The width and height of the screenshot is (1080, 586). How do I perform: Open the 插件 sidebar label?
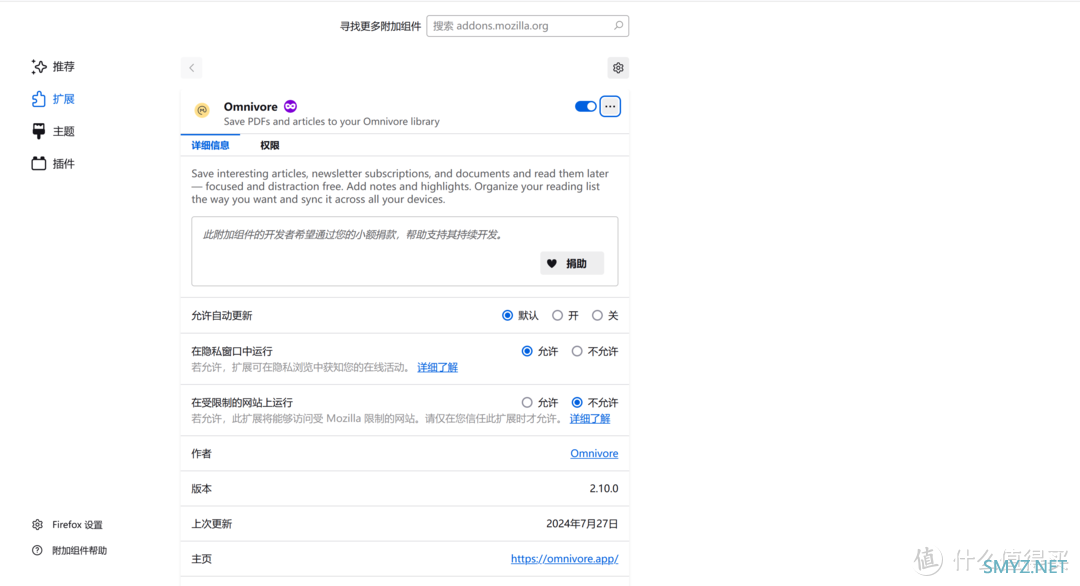63,163
